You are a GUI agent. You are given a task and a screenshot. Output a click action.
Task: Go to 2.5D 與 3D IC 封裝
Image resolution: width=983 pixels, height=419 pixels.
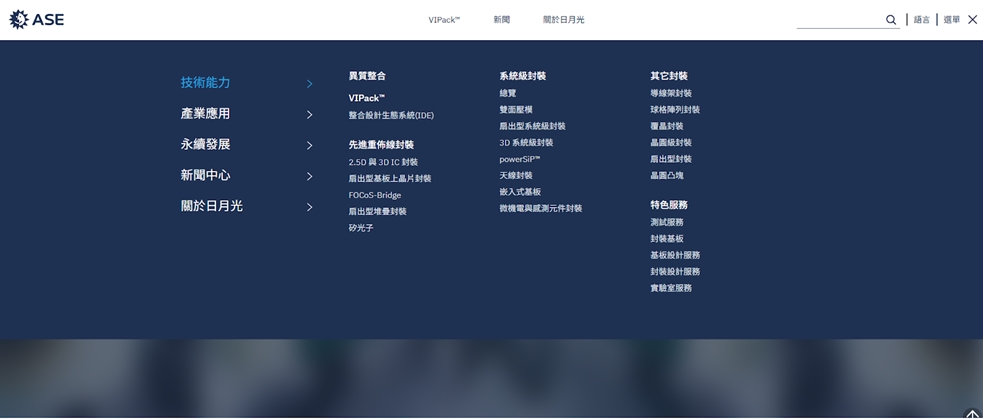pyautogui.click(x=383, y=162)
